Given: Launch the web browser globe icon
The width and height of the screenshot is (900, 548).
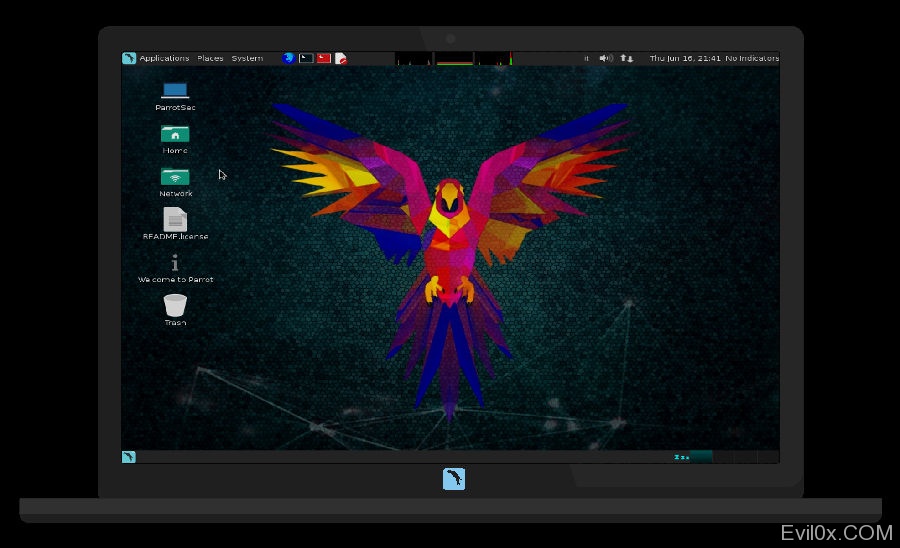Looking at the screenshot, I should click(x=289, y=58).
